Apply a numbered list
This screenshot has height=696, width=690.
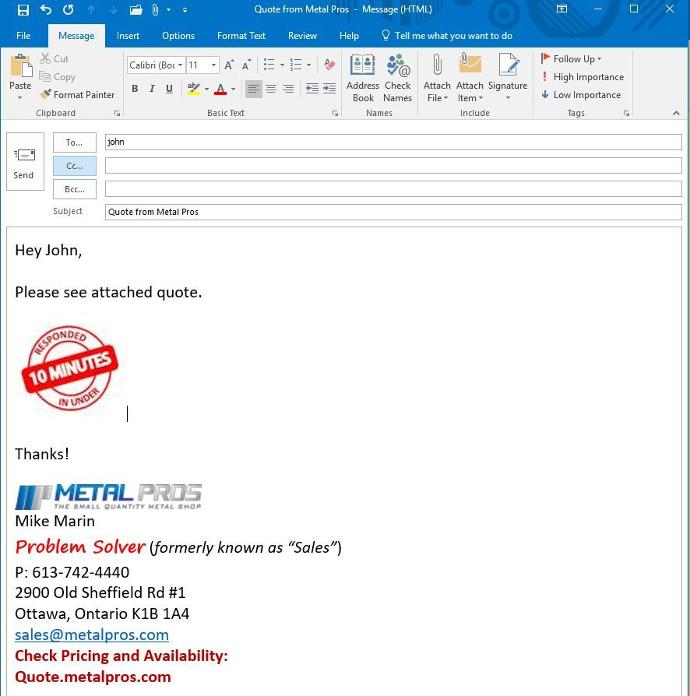click(x=296, y=65)
